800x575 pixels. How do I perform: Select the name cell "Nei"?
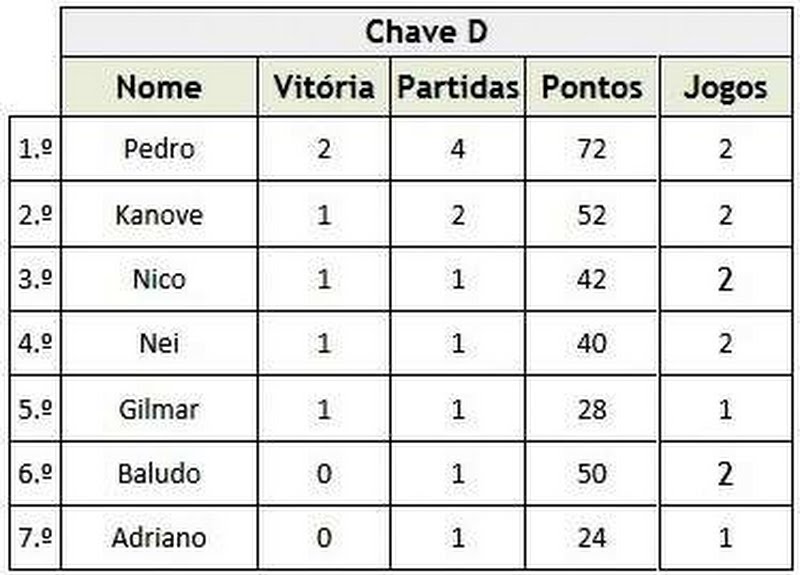tap(159, 344)
